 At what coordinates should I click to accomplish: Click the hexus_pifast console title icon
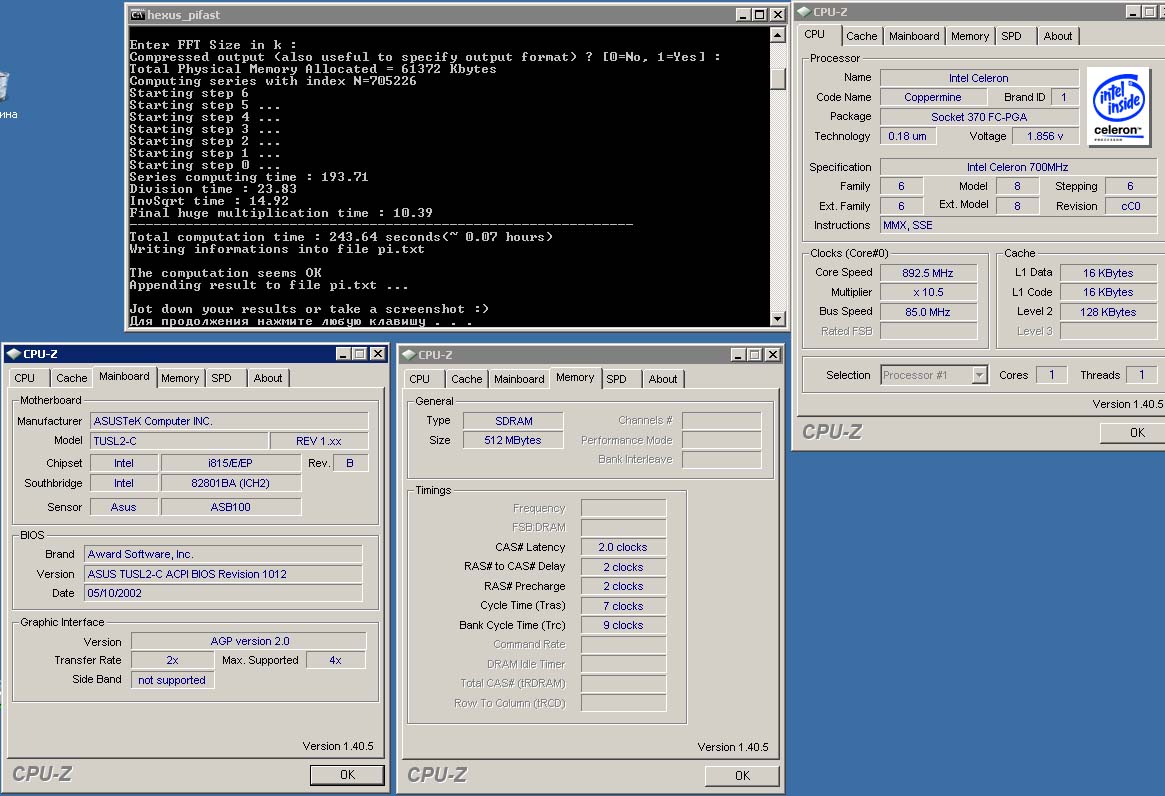pos(137,14)
